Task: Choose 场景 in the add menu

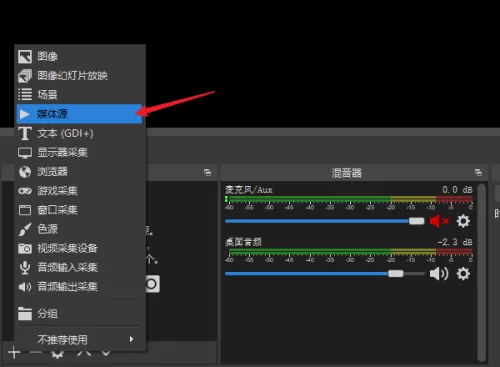Action: tap(80, 95)
